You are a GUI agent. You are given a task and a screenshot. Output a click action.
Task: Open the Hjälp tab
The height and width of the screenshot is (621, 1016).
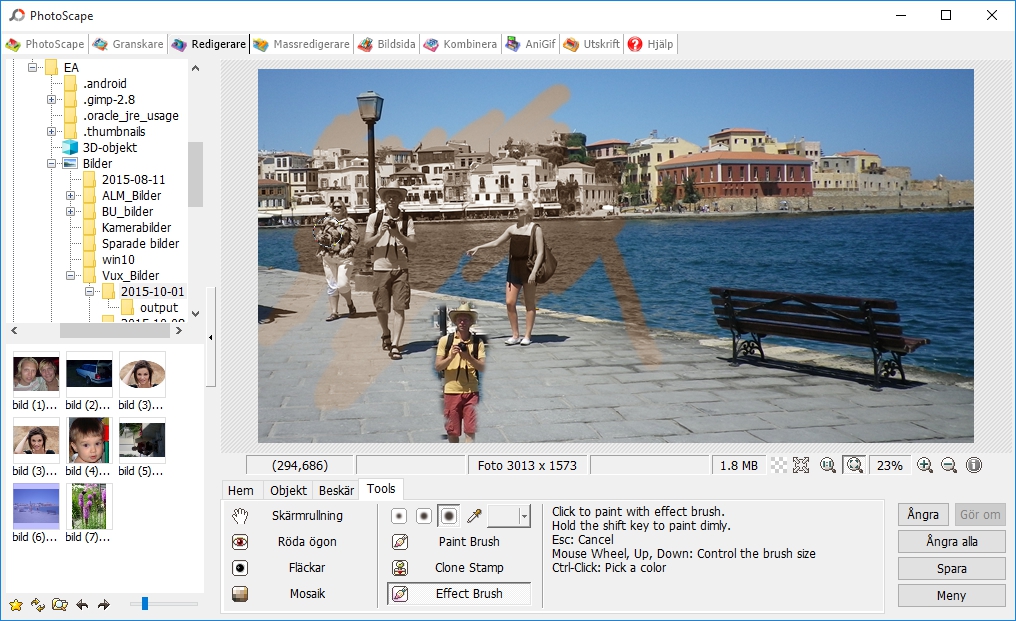(651, 44)
